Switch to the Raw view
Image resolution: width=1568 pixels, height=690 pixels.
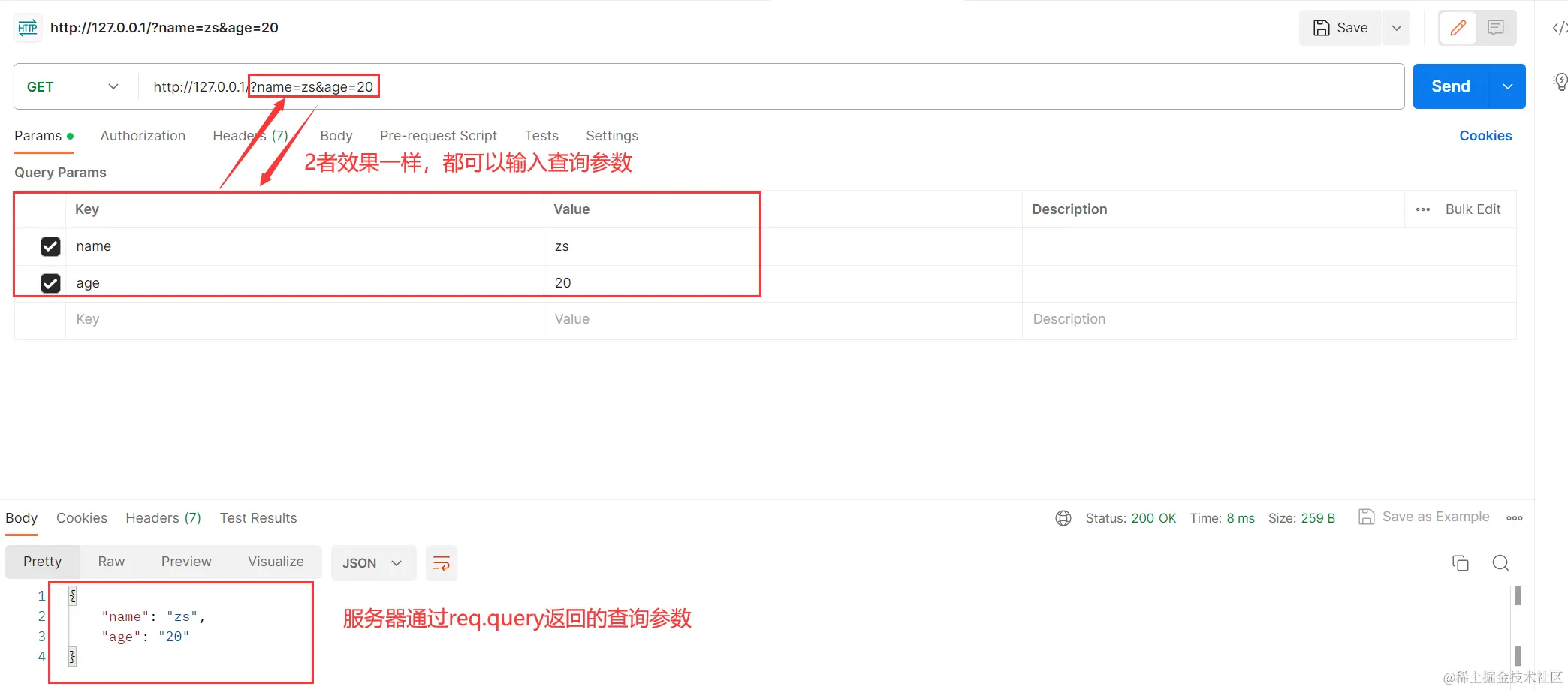coord(111,562)
